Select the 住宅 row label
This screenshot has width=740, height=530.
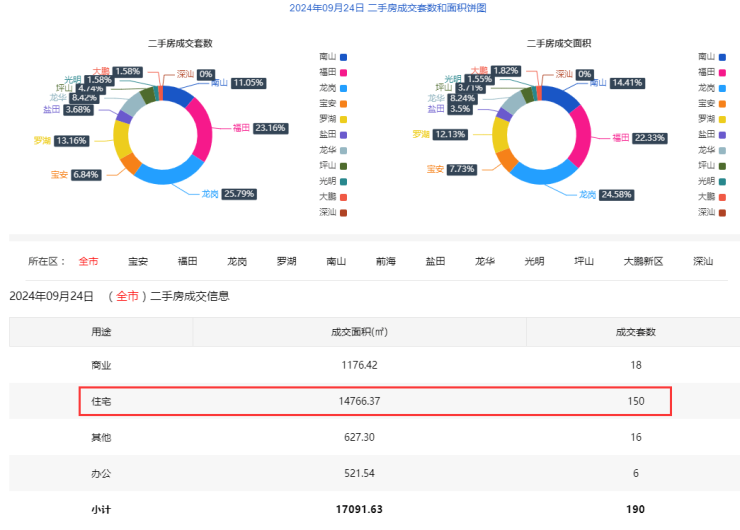tap(101, 402)
